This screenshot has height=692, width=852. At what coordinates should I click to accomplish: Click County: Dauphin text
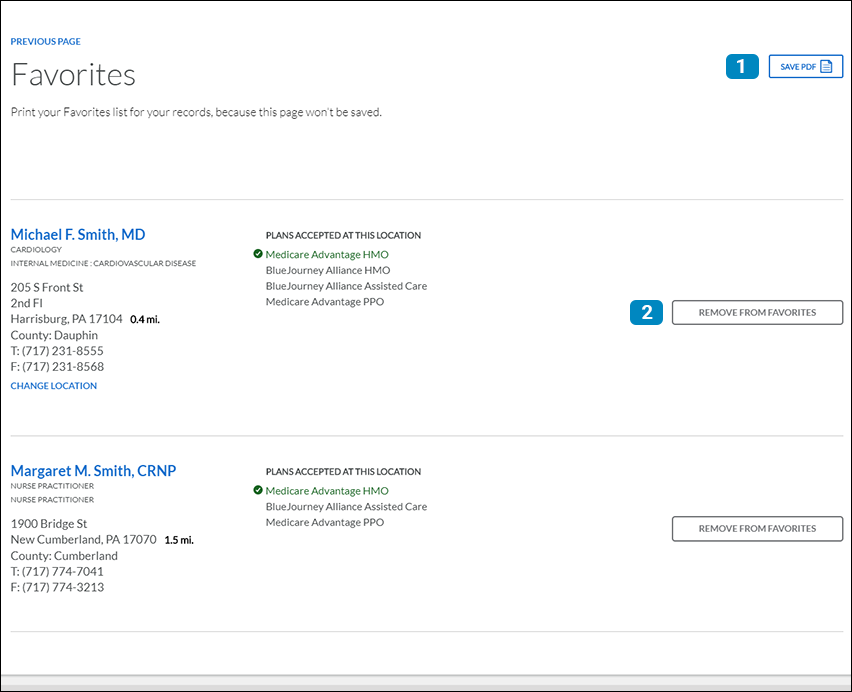click(54, 335)
